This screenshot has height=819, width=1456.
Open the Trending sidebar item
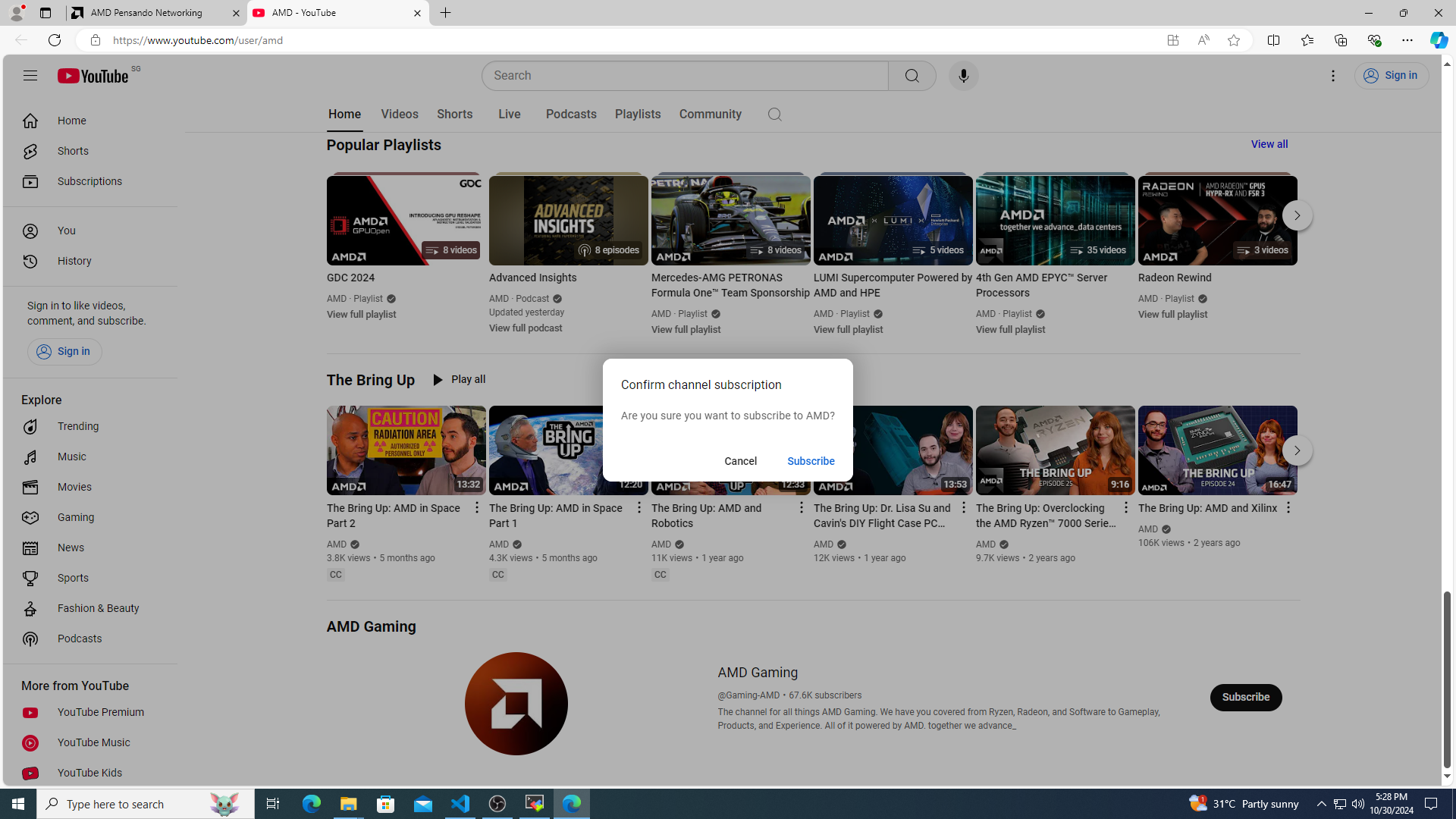[78, 426]
